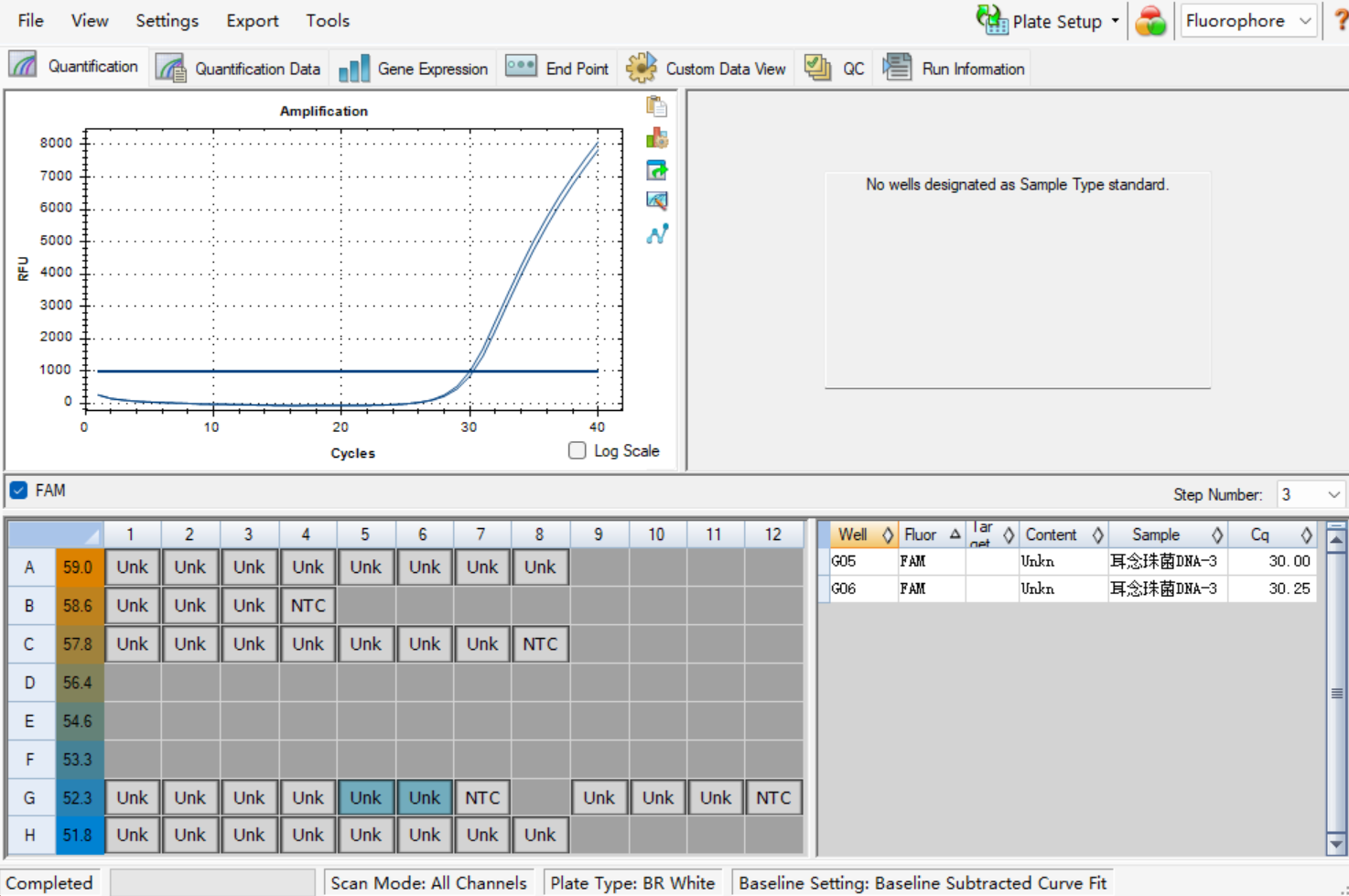Click the copy chart to clipboard icon
This screenshot has width=1349, height=896.
tap(656, 106)
